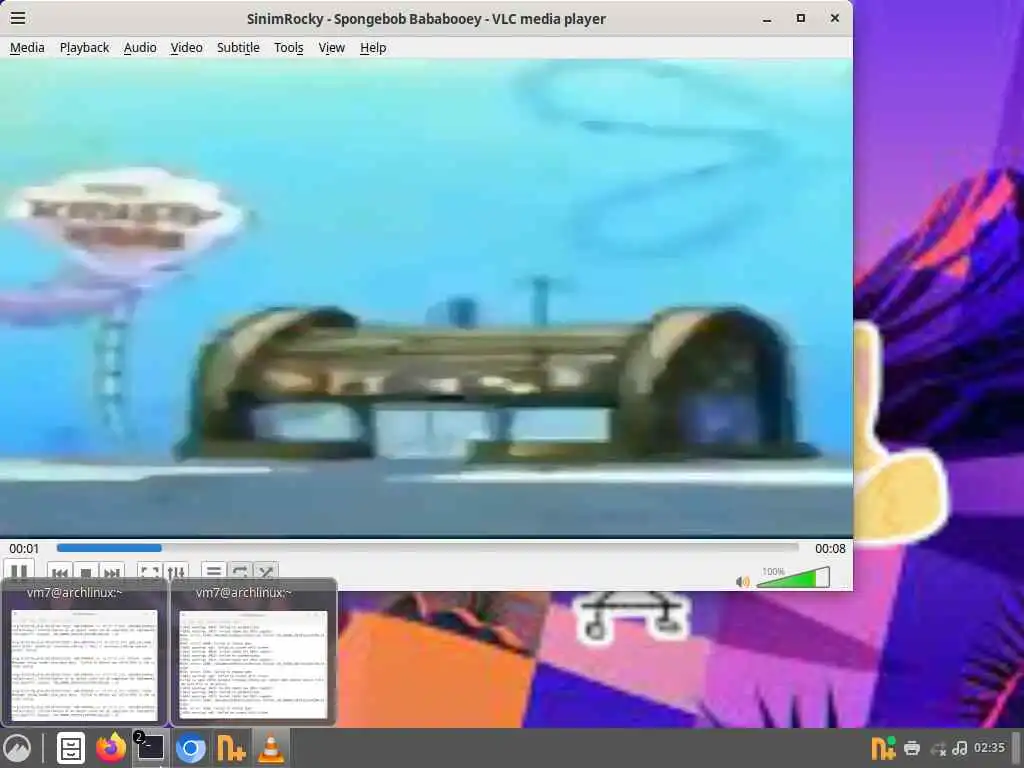
Task: Click the VLC cone taskbar icon
Action: click(271, 748)
